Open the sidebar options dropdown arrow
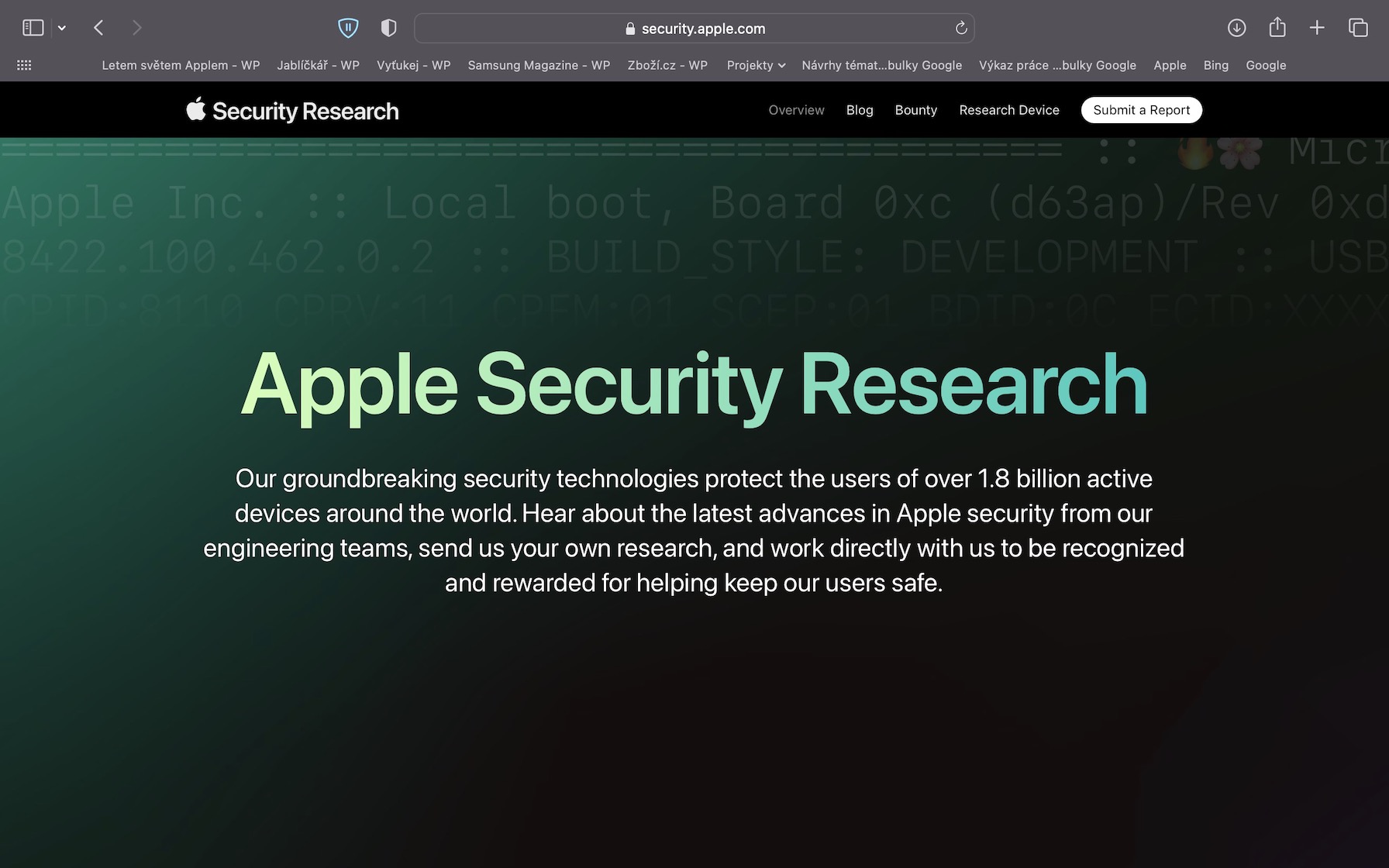The image size is (1389, 868). 62,28
